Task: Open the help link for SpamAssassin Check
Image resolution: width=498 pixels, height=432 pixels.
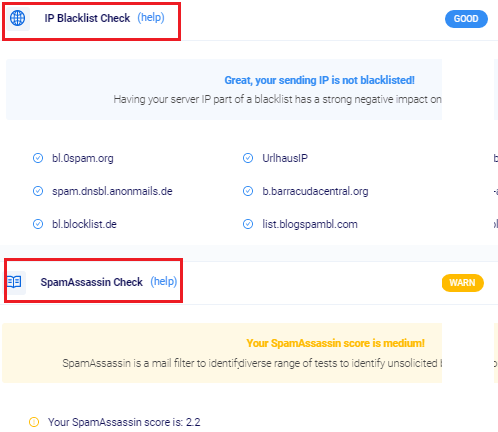Action: (164, 282)
